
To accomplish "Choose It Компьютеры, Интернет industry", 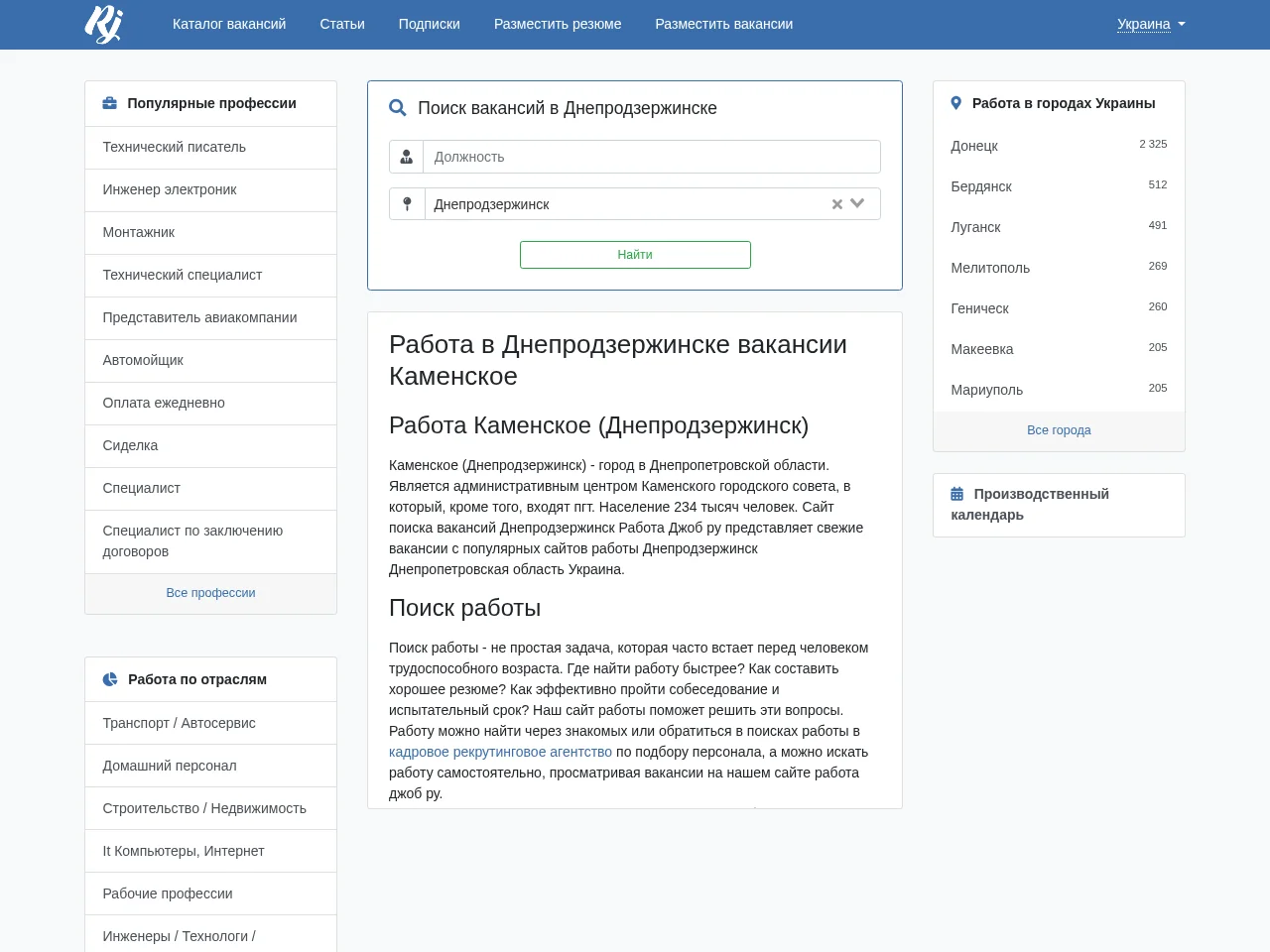I will coord(210,851).
